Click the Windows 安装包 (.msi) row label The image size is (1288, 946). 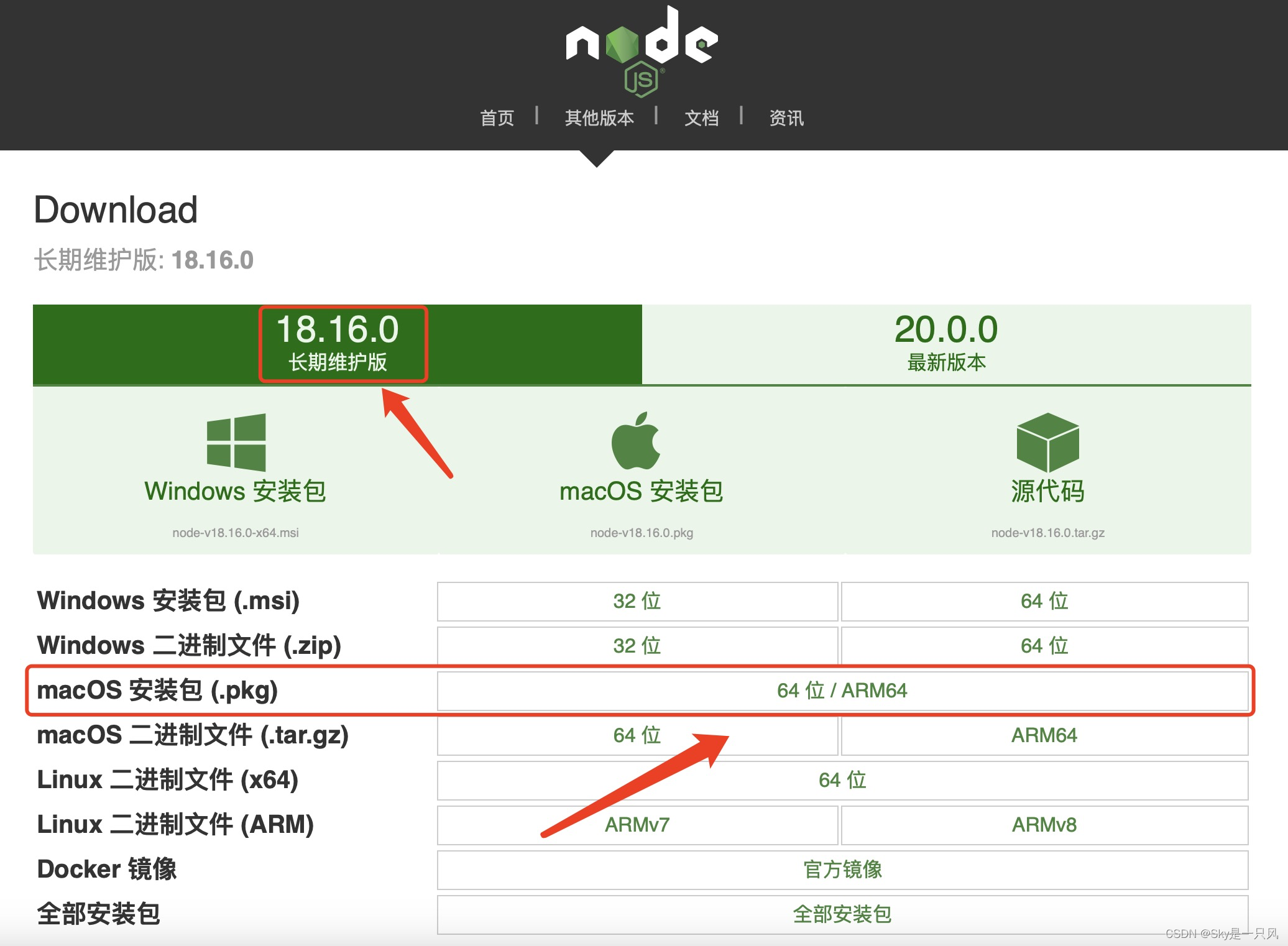(x=168, y=601)
